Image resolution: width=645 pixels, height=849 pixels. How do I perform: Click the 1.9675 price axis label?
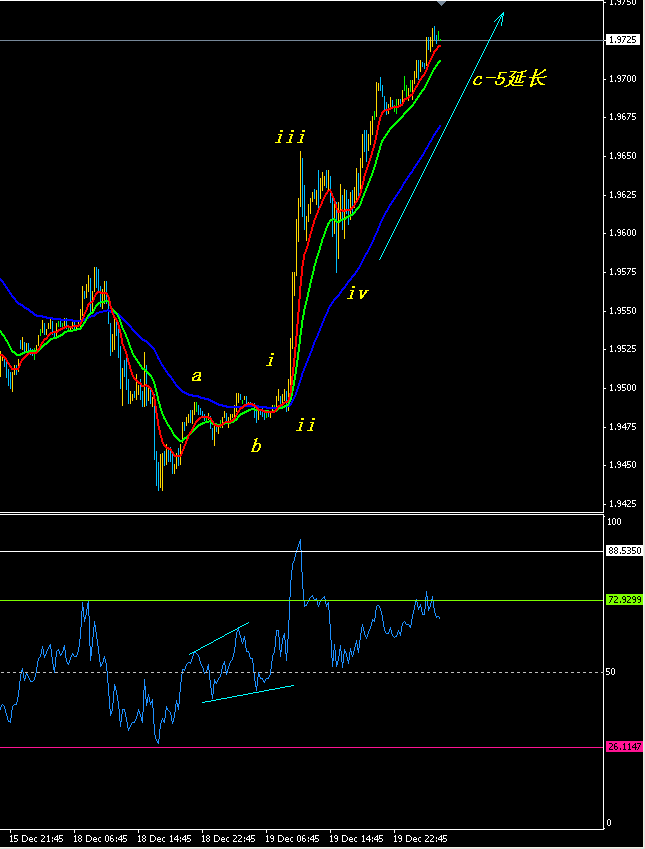(622, 117)
